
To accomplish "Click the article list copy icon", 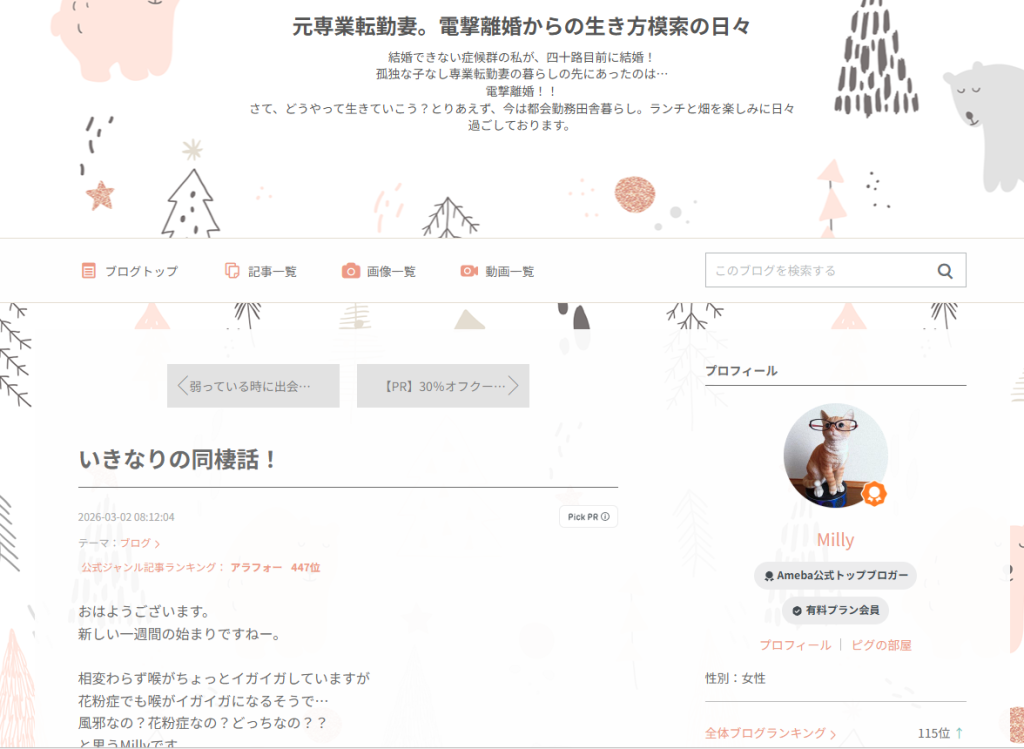I will (x=232, y=271).
